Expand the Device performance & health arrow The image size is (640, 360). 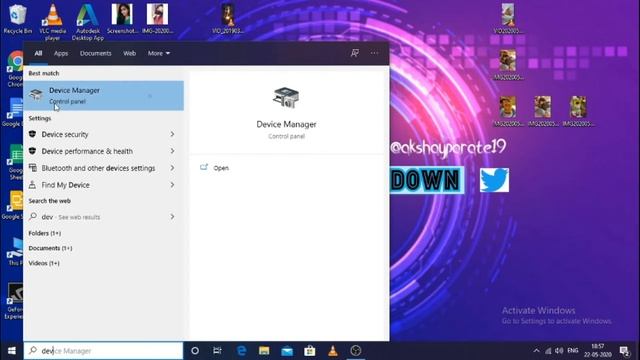point(172,151)
